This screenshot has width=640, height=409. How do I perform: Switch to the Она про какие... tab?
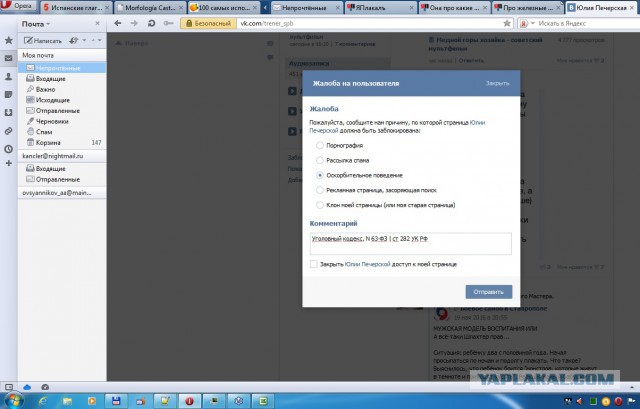click(x=454, y=7)
